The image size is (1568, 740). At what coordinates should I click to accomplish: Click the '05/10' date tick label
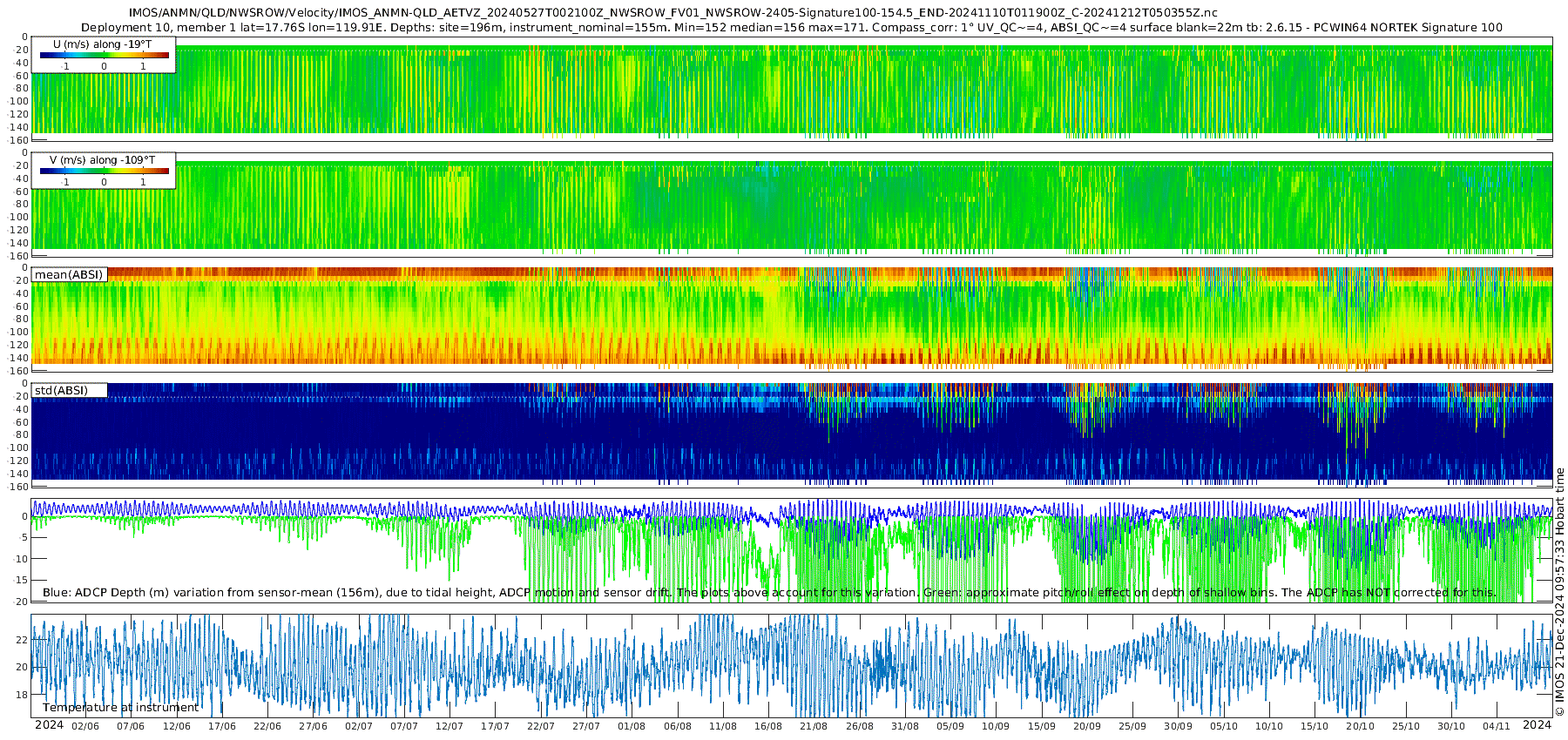1224,726
